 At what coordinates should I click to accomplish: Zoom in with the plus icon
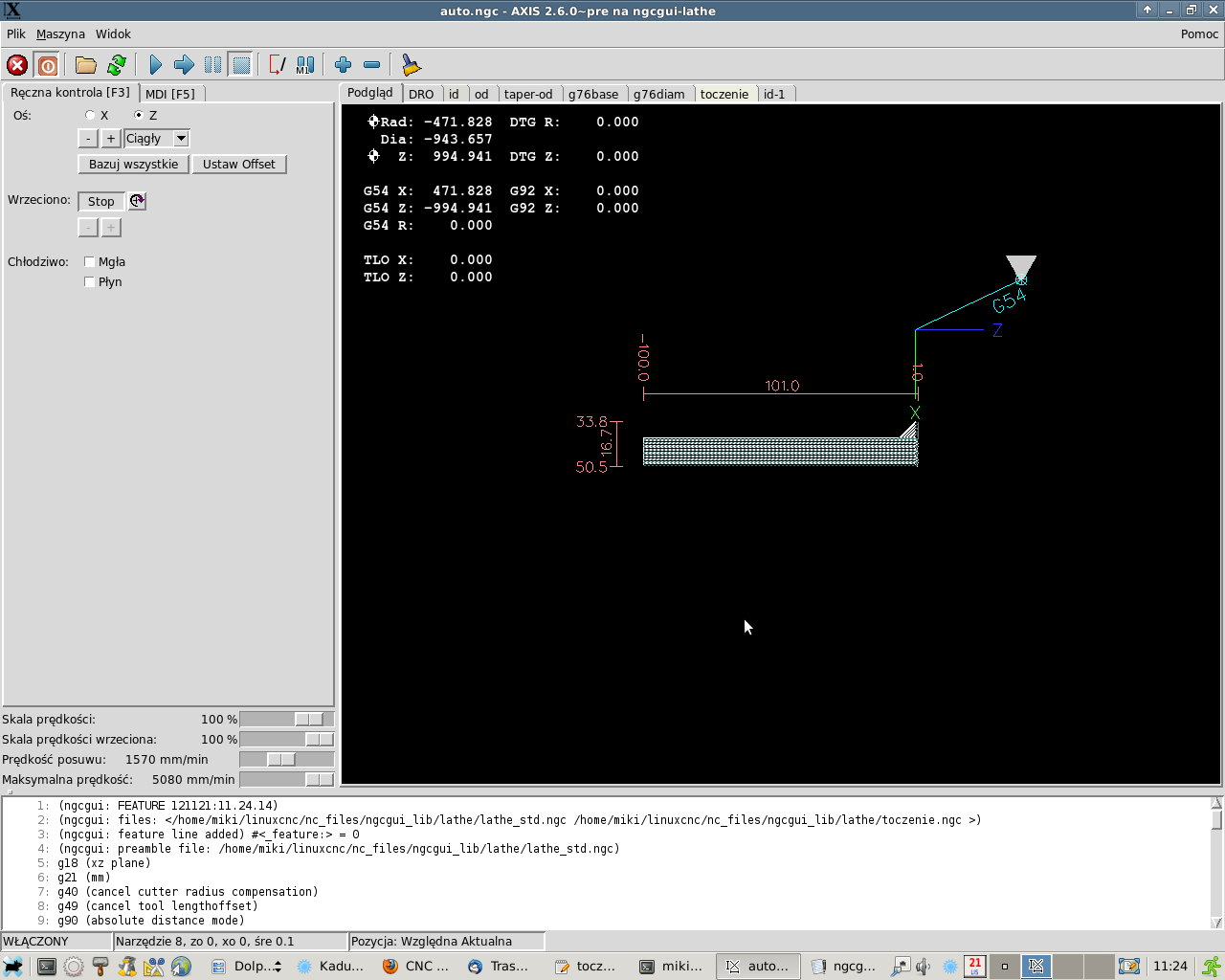[x=344, y=65]
